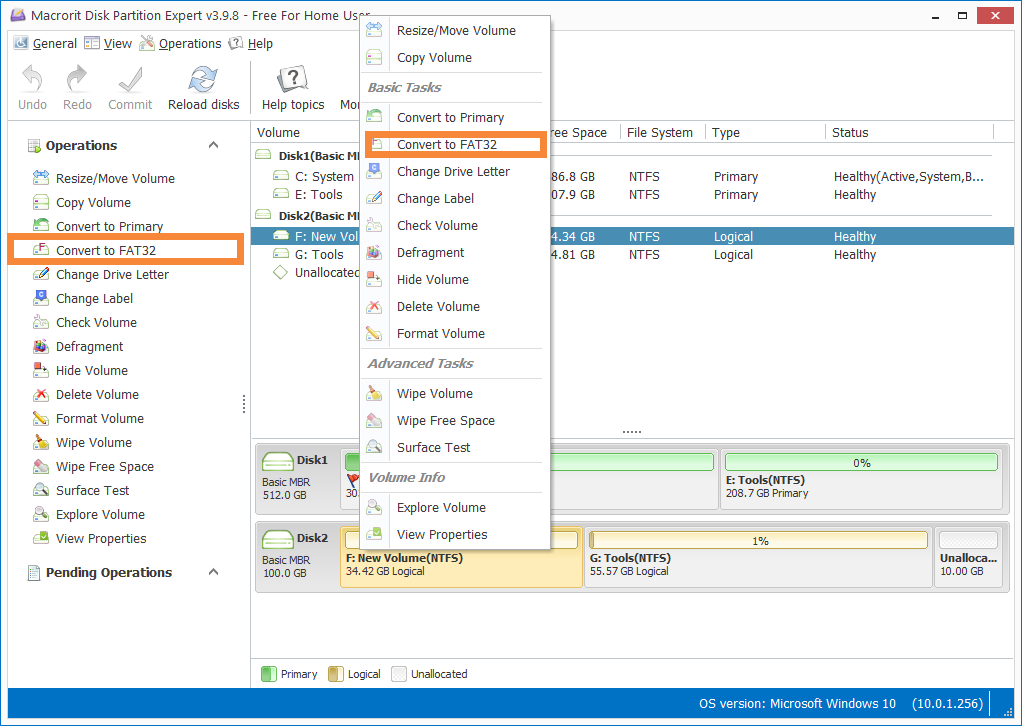Choose Surface Test in context menu
The image size is (1022, 726).
coord(456,448)
